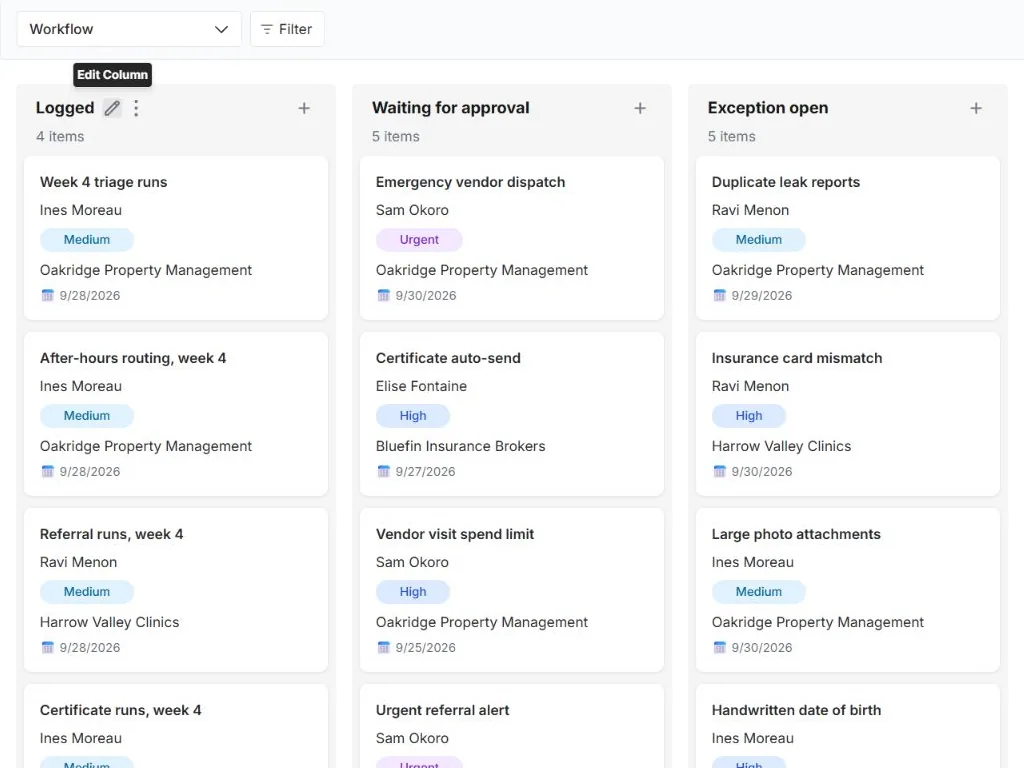Add item to the Logged column with plus
Image resolution: width=1024 pixels, height=768 pixels.
tap(304, 108)
